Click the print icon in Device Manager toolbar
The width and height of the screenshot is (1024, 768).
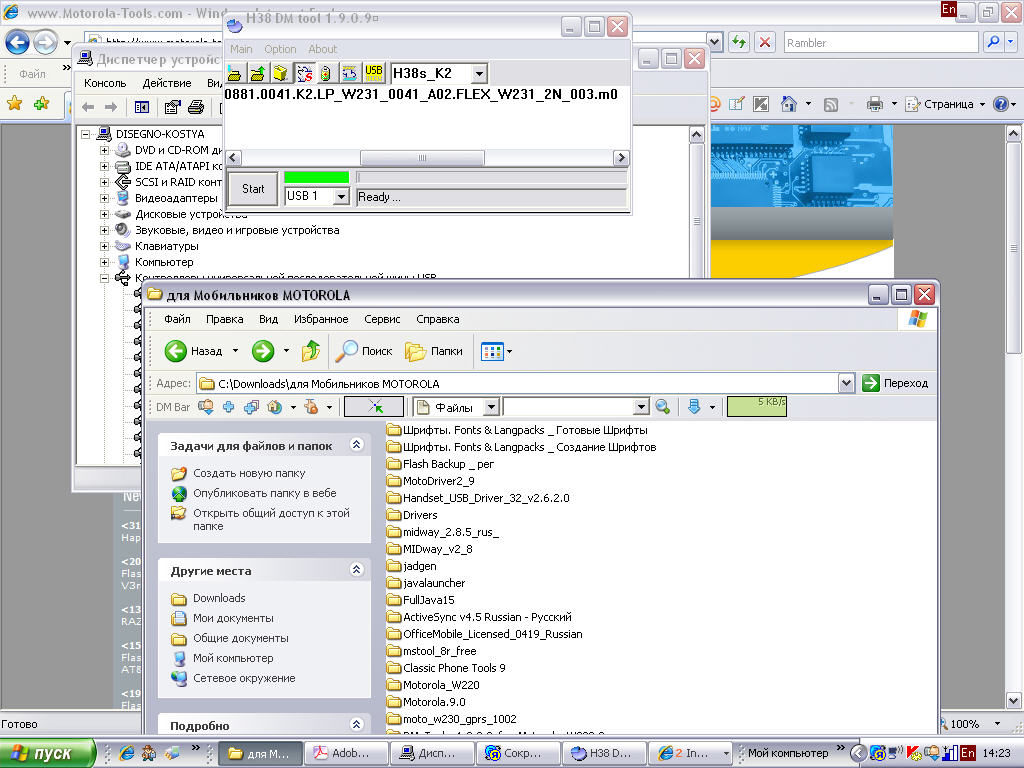click(x=196, y=107)
